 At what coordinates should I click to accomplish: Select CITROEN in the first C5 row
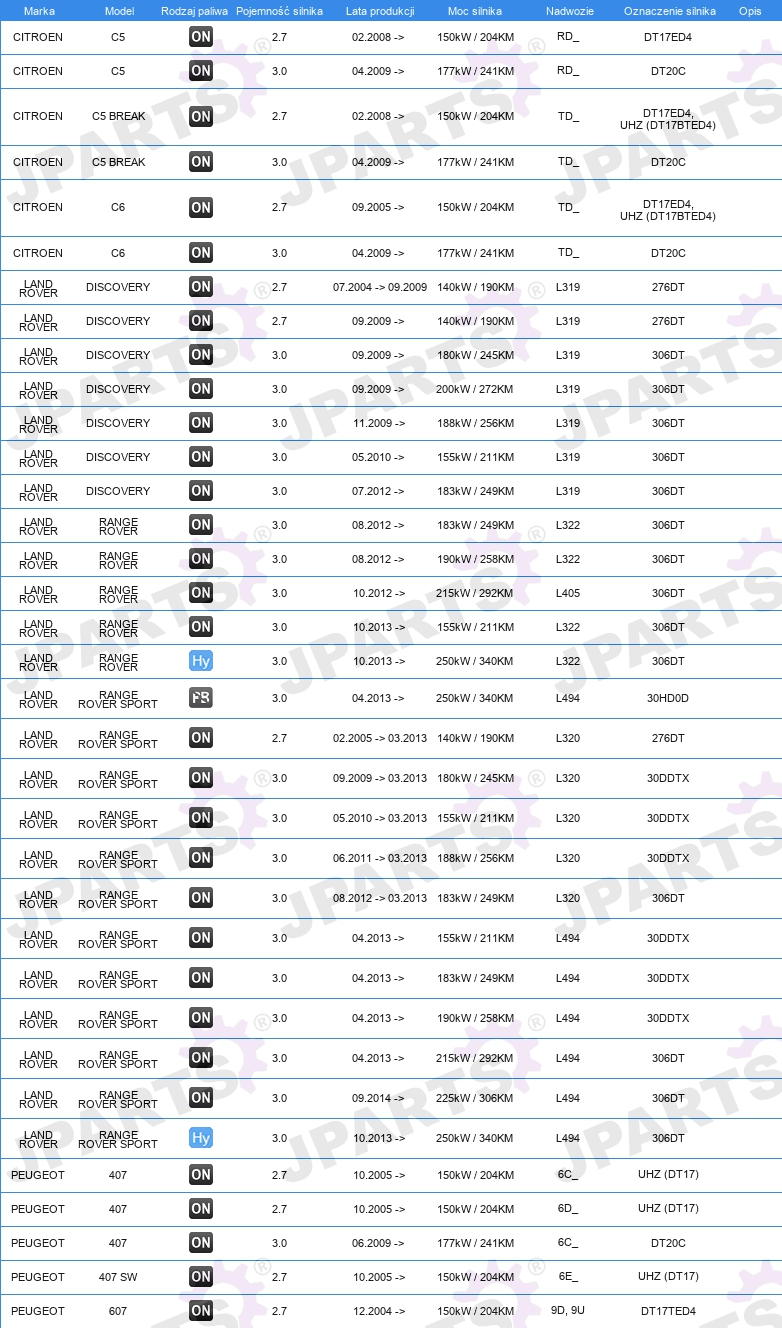(38, 38)
